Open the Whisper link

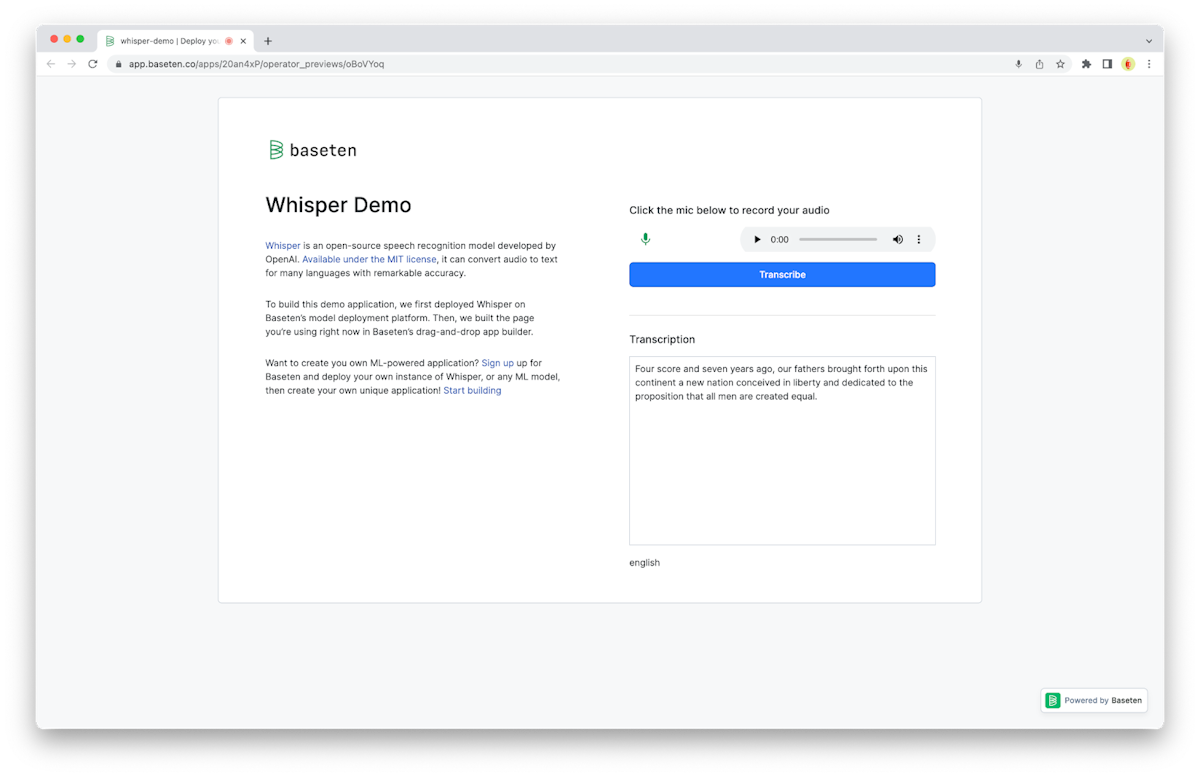pos(283,245)
